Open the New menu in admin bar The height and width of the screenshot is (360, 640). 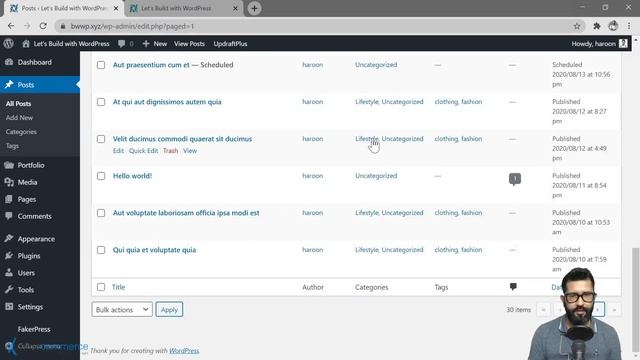pos(155,44)
